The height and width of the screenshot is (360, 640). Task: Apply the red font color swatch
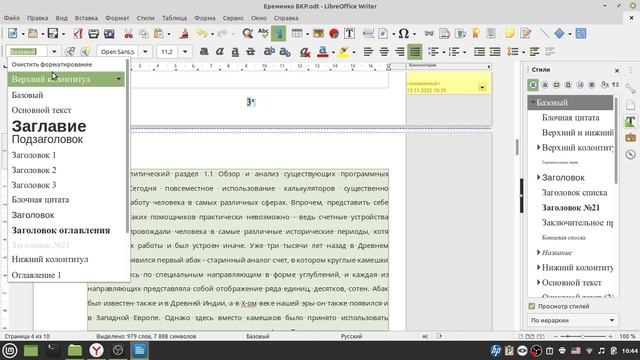click(322, 51)
